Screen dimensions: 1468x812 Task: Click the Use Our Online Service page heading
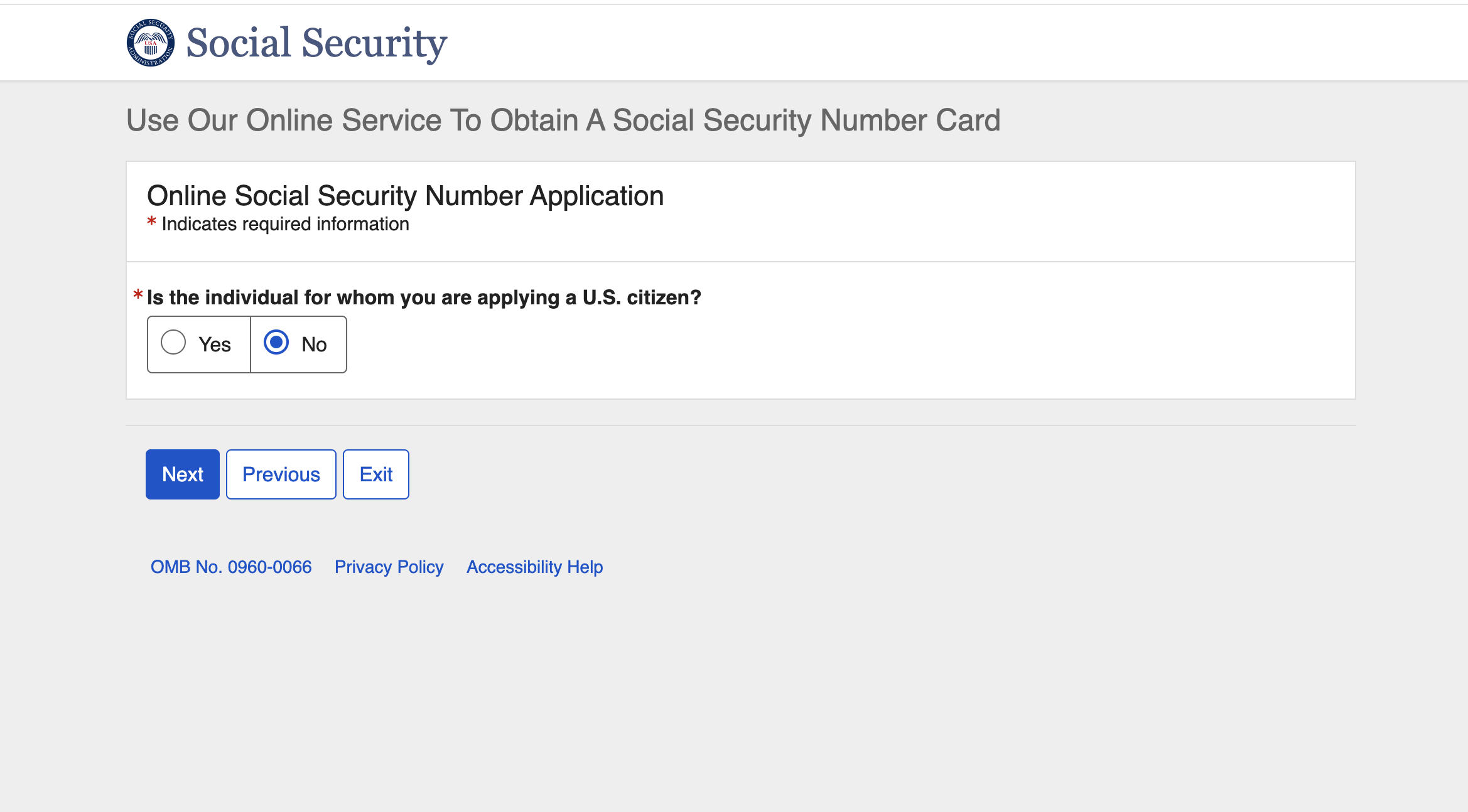pyautogui.click(x=563, y=120)
